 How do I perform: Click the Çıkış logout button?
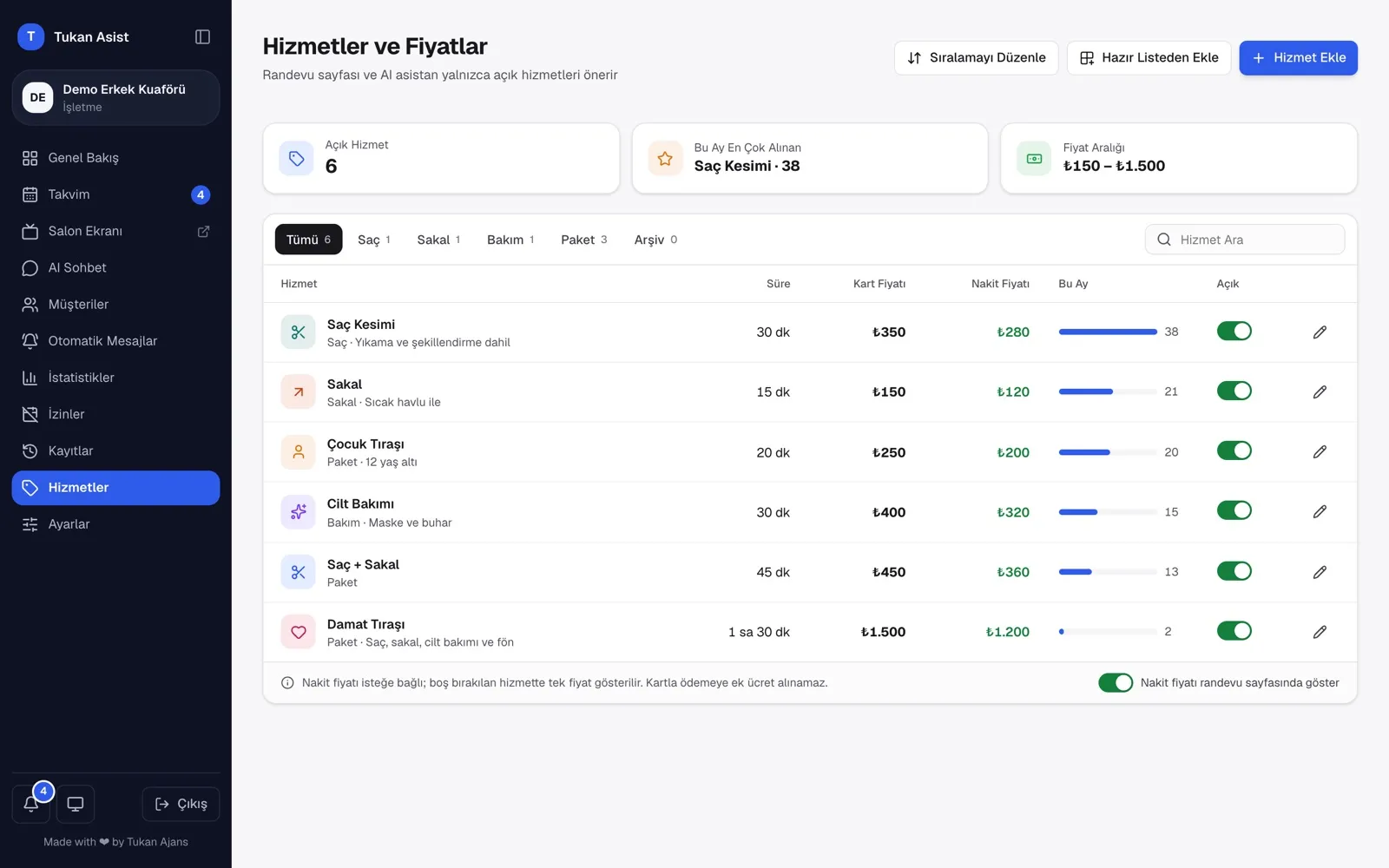click(x=181, y=804)
